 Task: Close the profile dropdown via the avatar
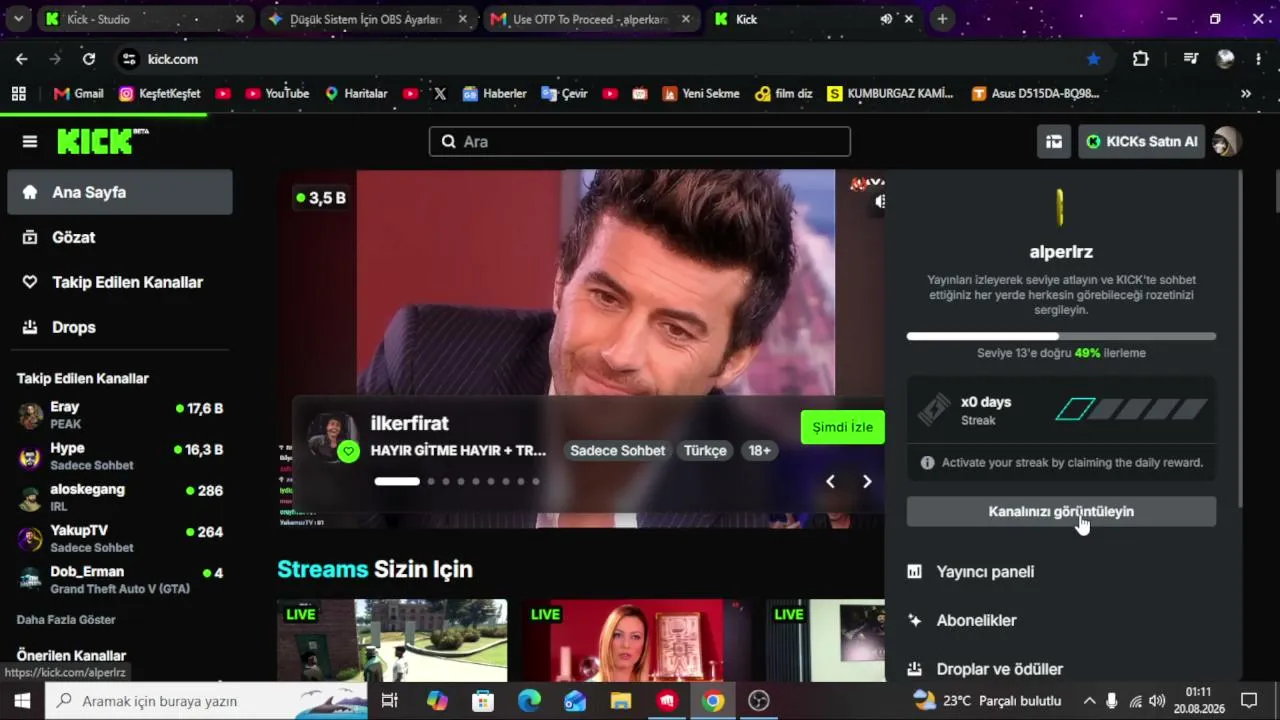point(1226,142)
